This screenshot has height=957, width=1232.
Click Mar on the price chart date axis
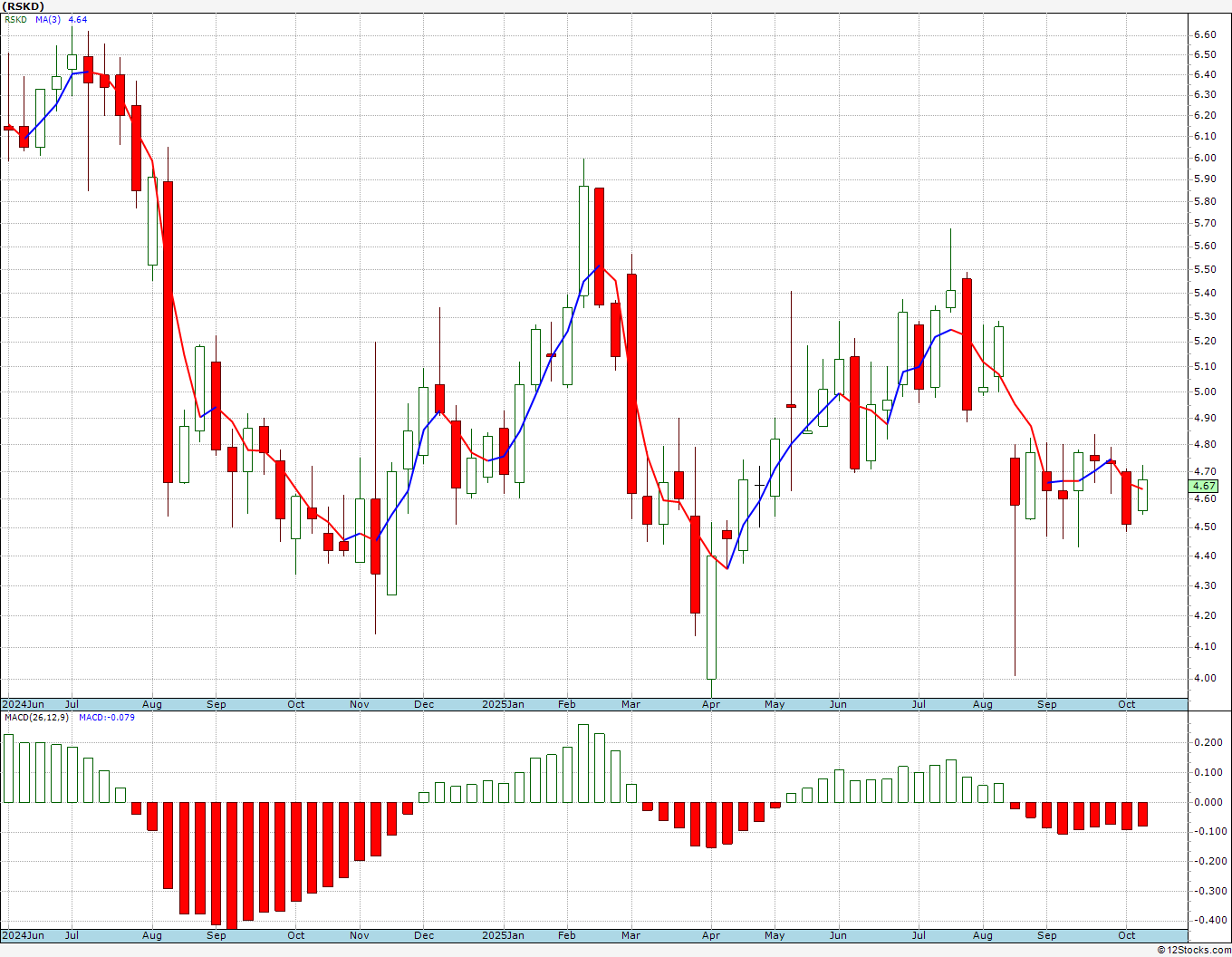tap(631, 704)
